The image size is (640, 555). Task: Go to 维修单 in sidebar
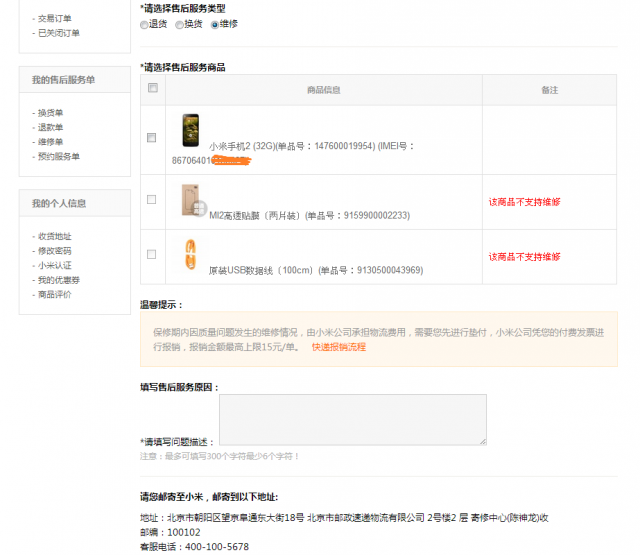tap(51, 142)
